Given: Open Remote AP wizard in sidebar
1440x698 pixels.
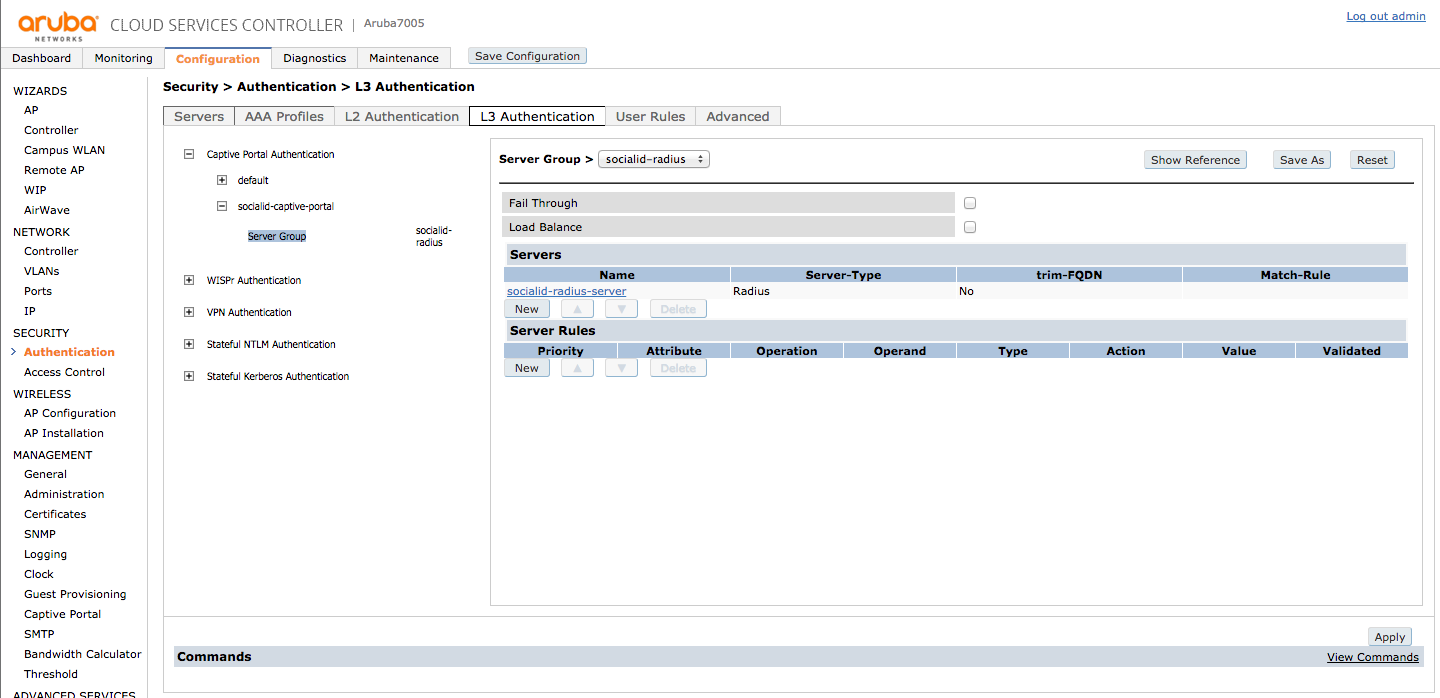Looking at the screenshot, I should (54, 170).
